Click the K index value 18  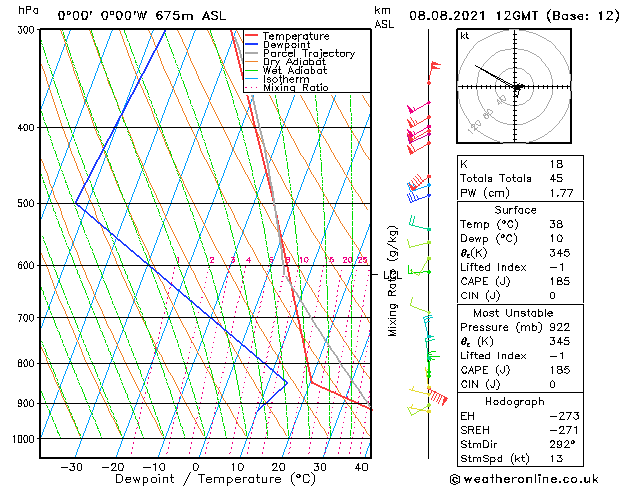point(556,164)
